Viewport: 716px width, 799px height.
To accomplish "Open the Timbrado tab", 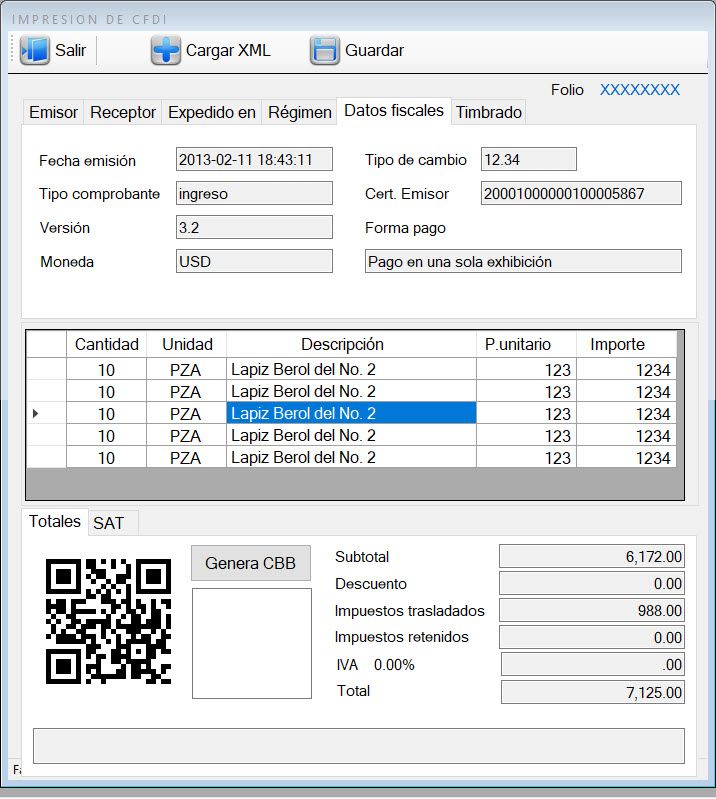I will (x=489, y=112).
